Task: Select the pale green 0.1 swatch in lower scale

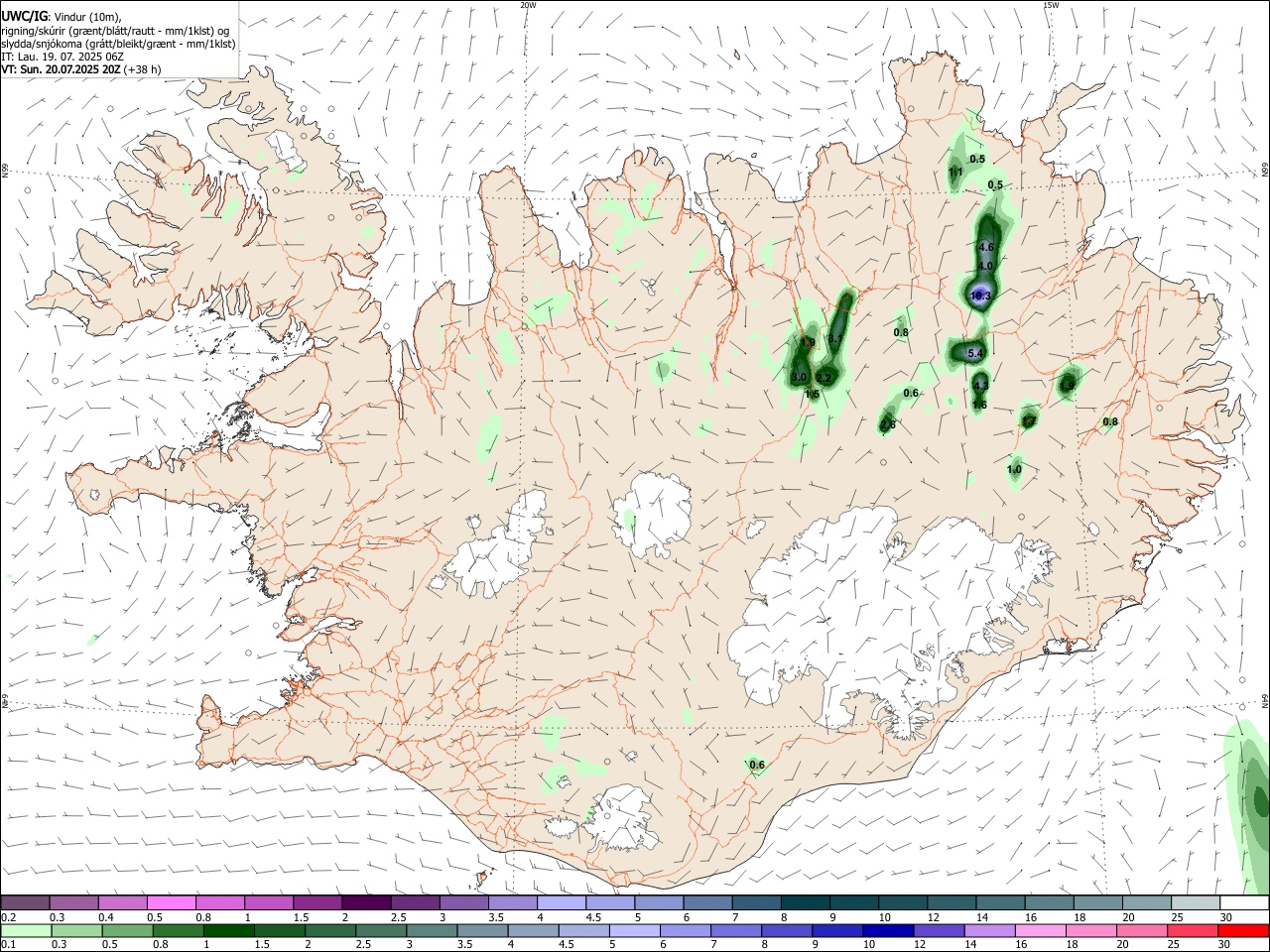Action: pos(26,931)
